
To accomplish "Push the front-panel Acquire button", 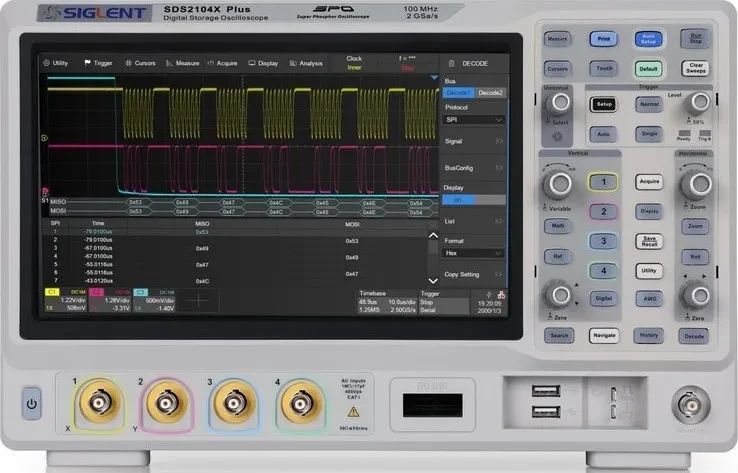I will tap(649, 182).
